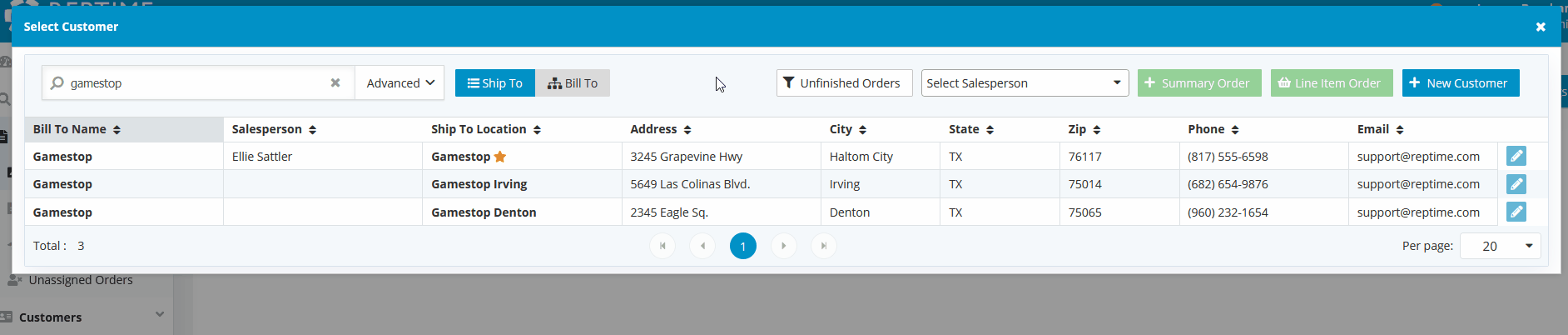Edit the Haltom City Gamestop customer

point(1516,156)
